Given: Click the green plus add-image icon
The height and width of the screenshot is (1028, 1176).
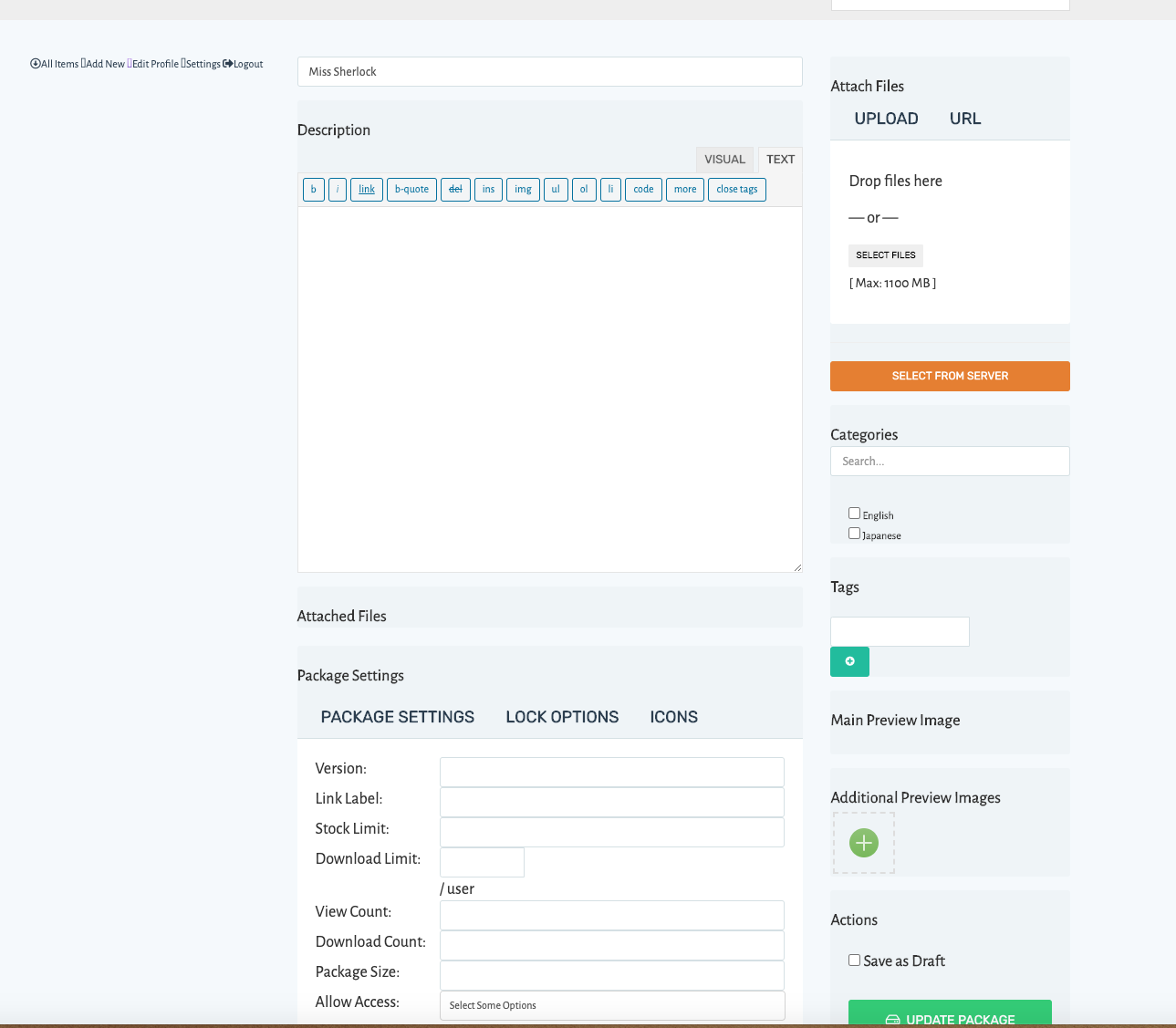Looking at the screenshot, I should click(x=864, y=843).
